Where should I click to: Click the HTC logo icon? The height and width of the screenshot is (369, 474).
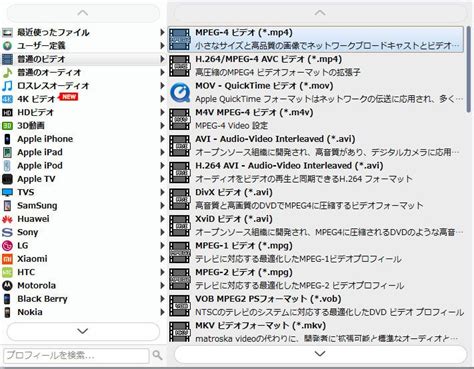pos(7,272)
